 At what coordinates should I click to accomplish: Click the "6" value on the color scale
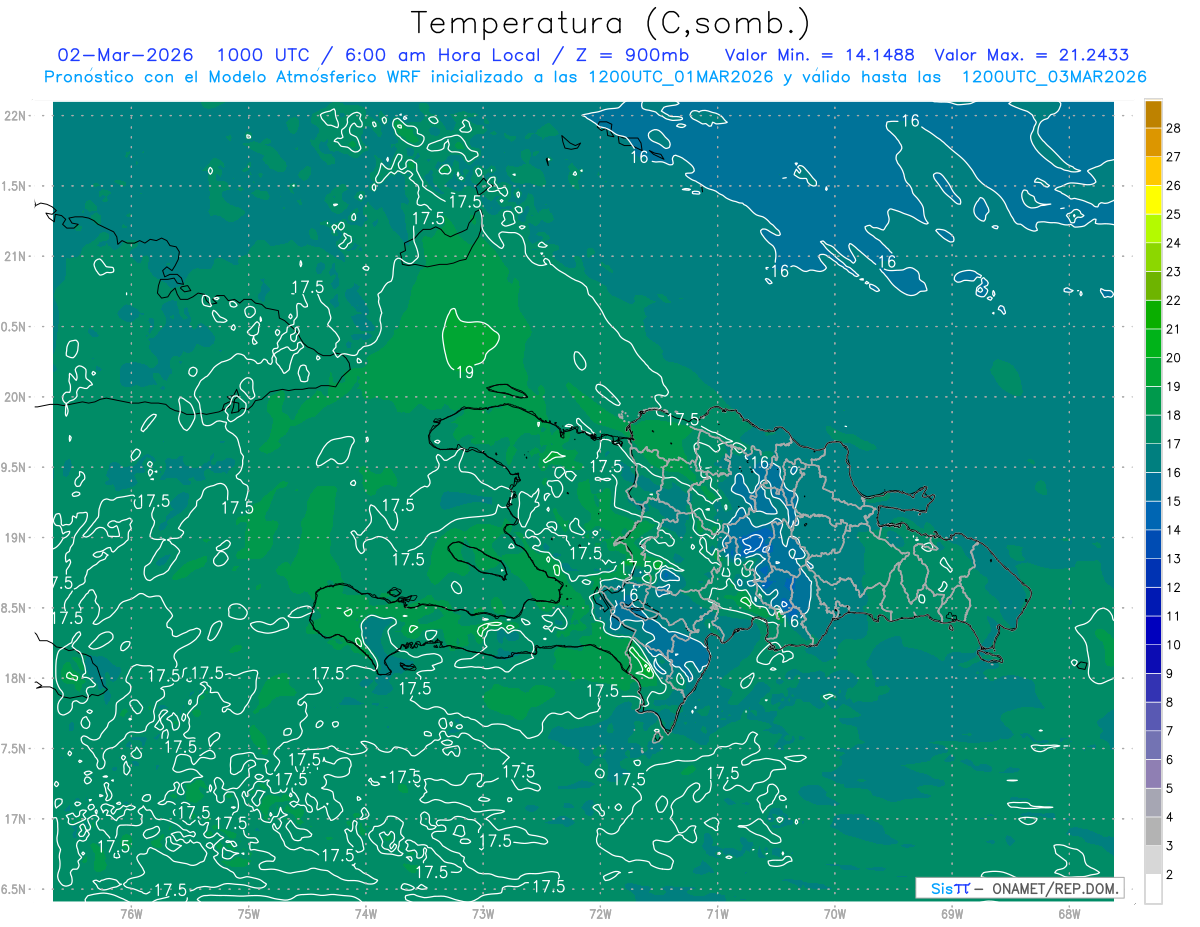1170,760
